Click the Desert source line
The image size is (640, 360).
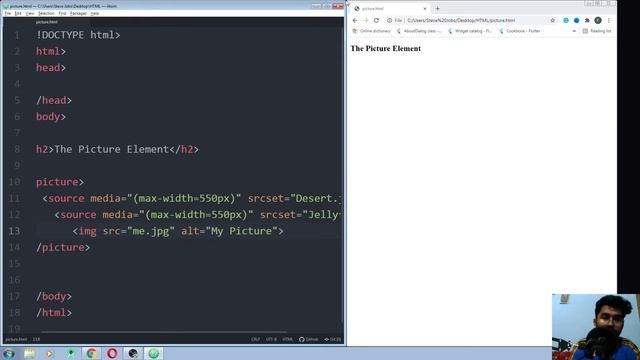point(191,198)
